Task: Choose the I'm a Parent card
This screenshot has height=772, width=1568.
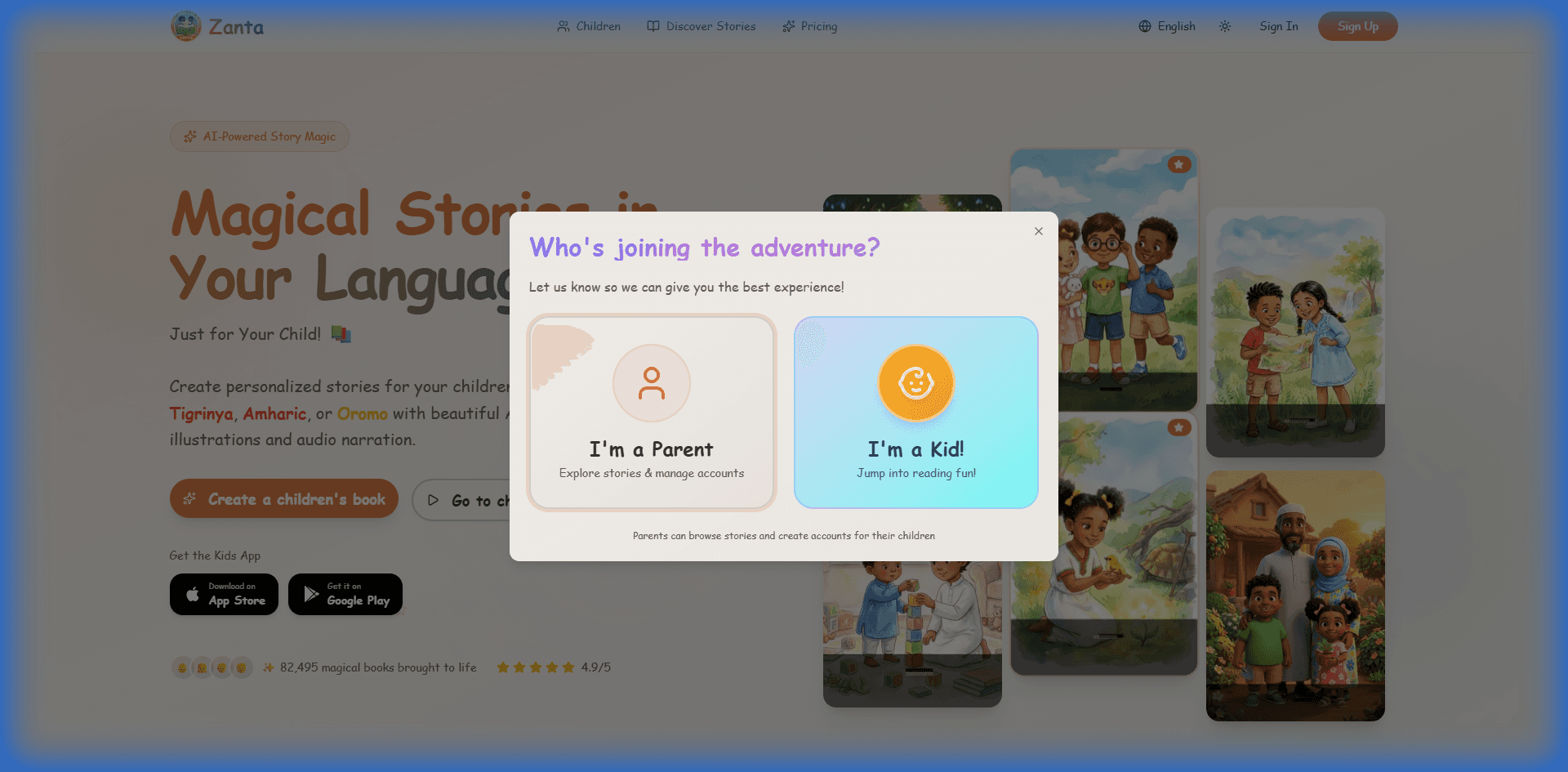Action: point(652,413)
